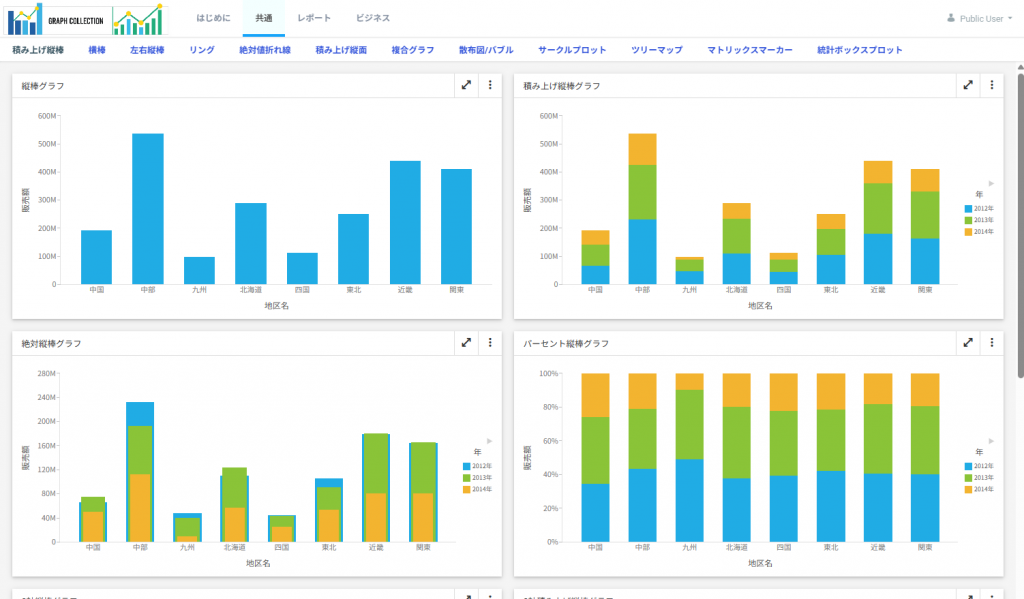Open the サークルプロット section
The width and height of the screenshot is (1024, 599).
point(572,50)
